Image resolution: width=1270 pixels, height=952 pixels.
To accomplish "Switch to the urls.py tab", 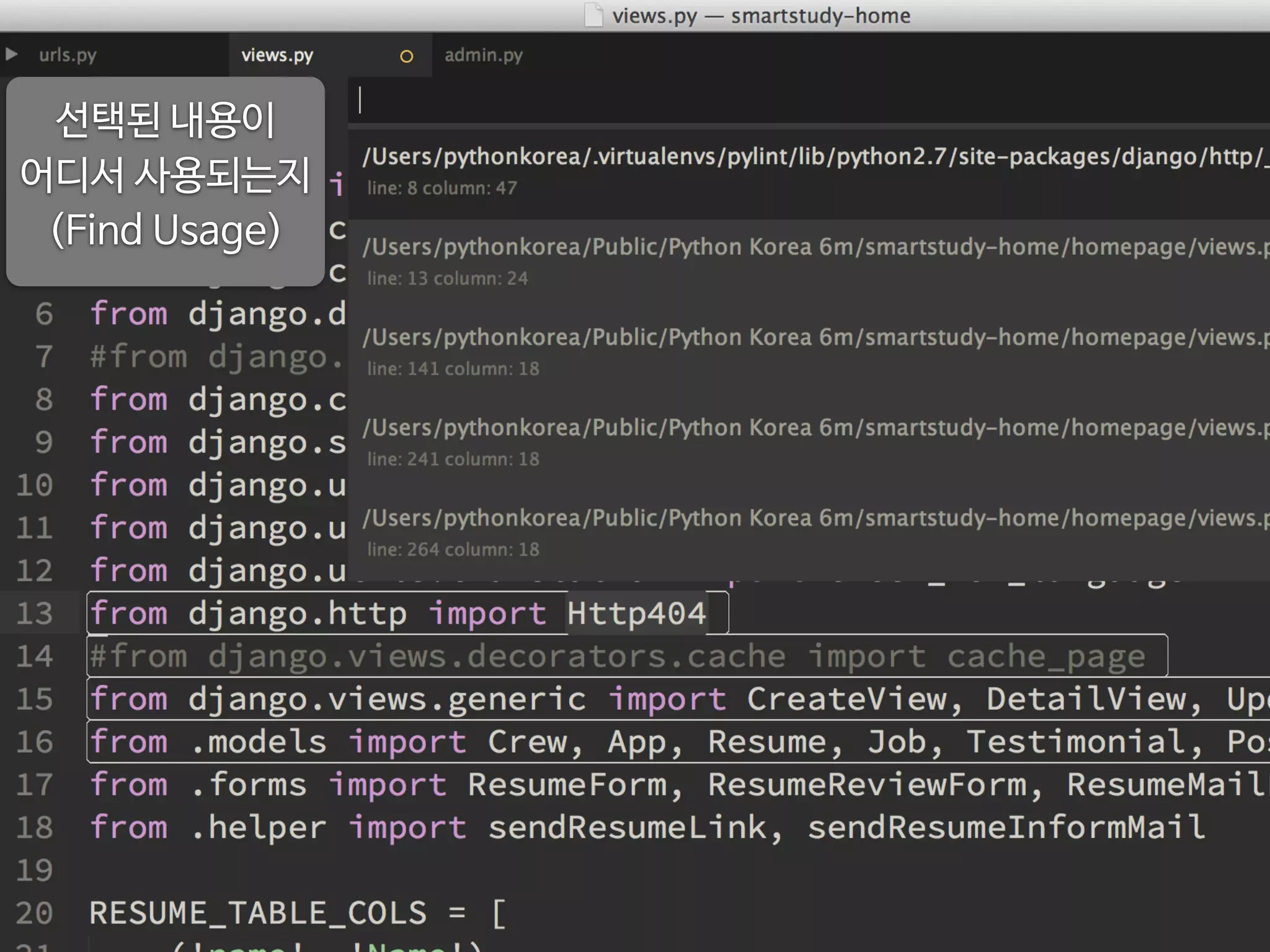I will point(68,55).
